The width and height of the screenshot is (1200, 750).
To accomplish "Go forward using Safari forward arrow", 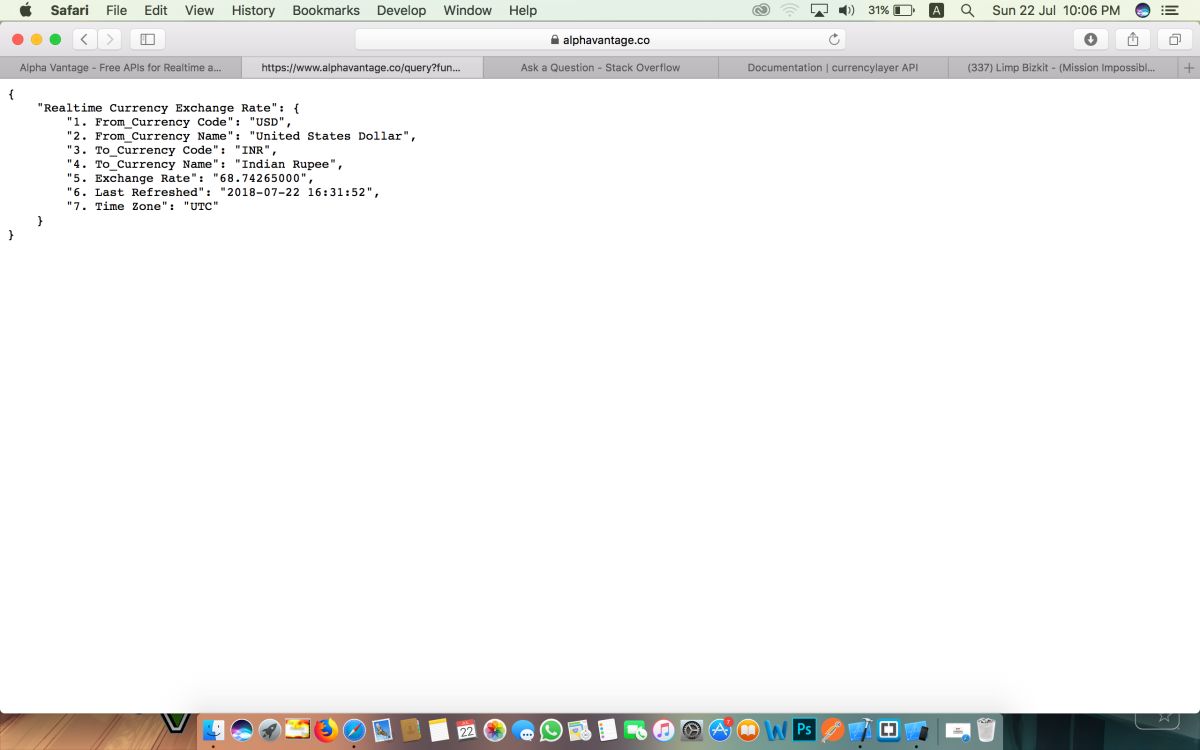I will pyautogui.click(x=109, y=39).
